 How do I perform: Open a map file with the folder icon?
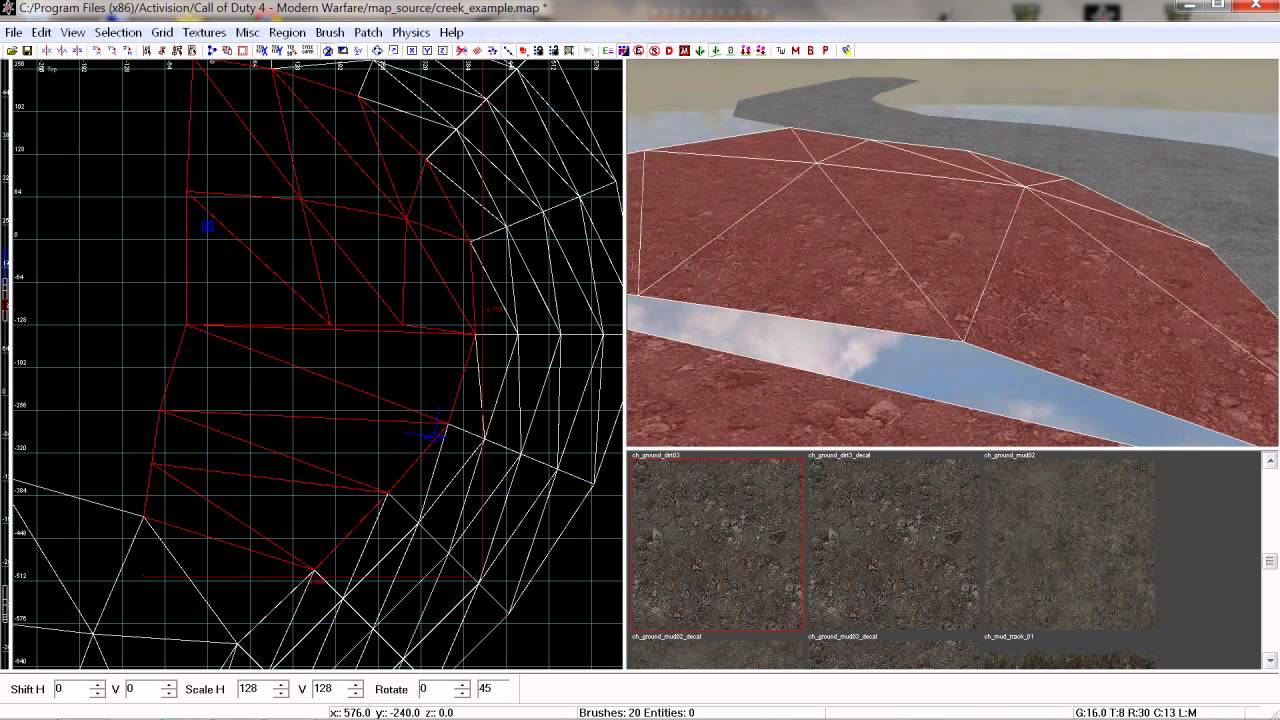click(x=12, y=50)
